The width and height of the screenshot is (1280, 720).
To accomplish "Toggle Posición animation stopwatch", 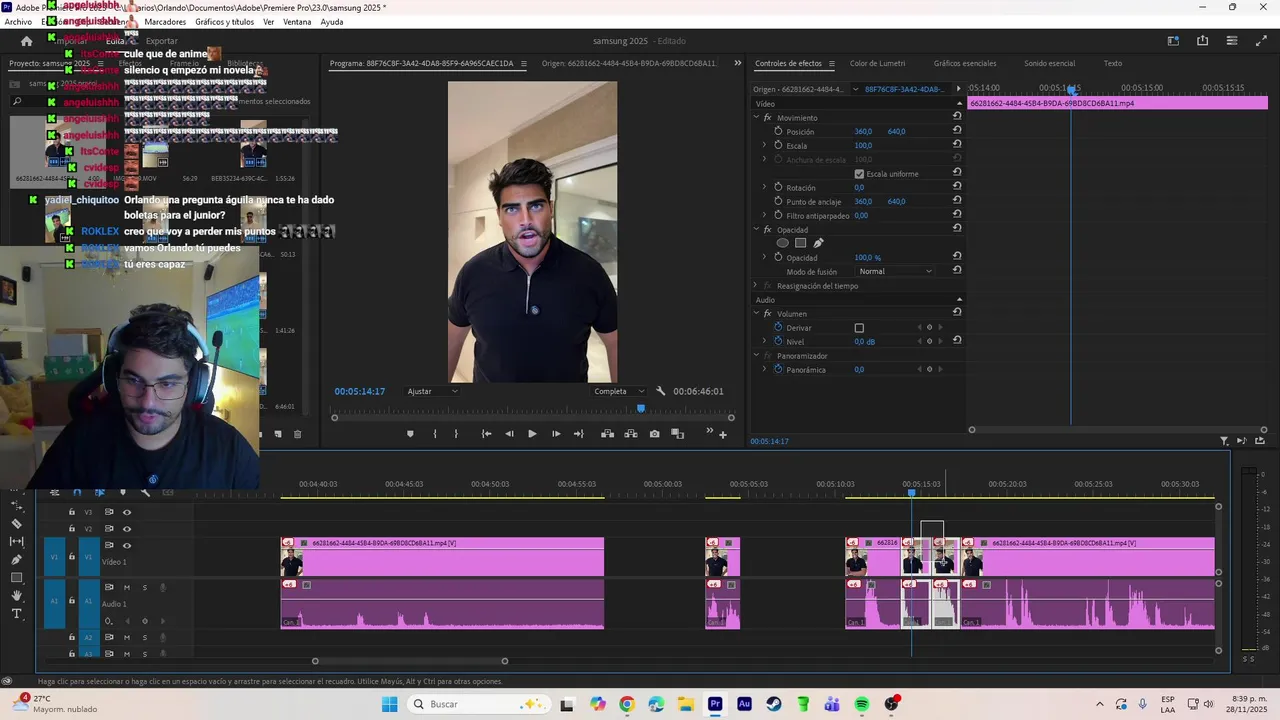I will point(778,132).
